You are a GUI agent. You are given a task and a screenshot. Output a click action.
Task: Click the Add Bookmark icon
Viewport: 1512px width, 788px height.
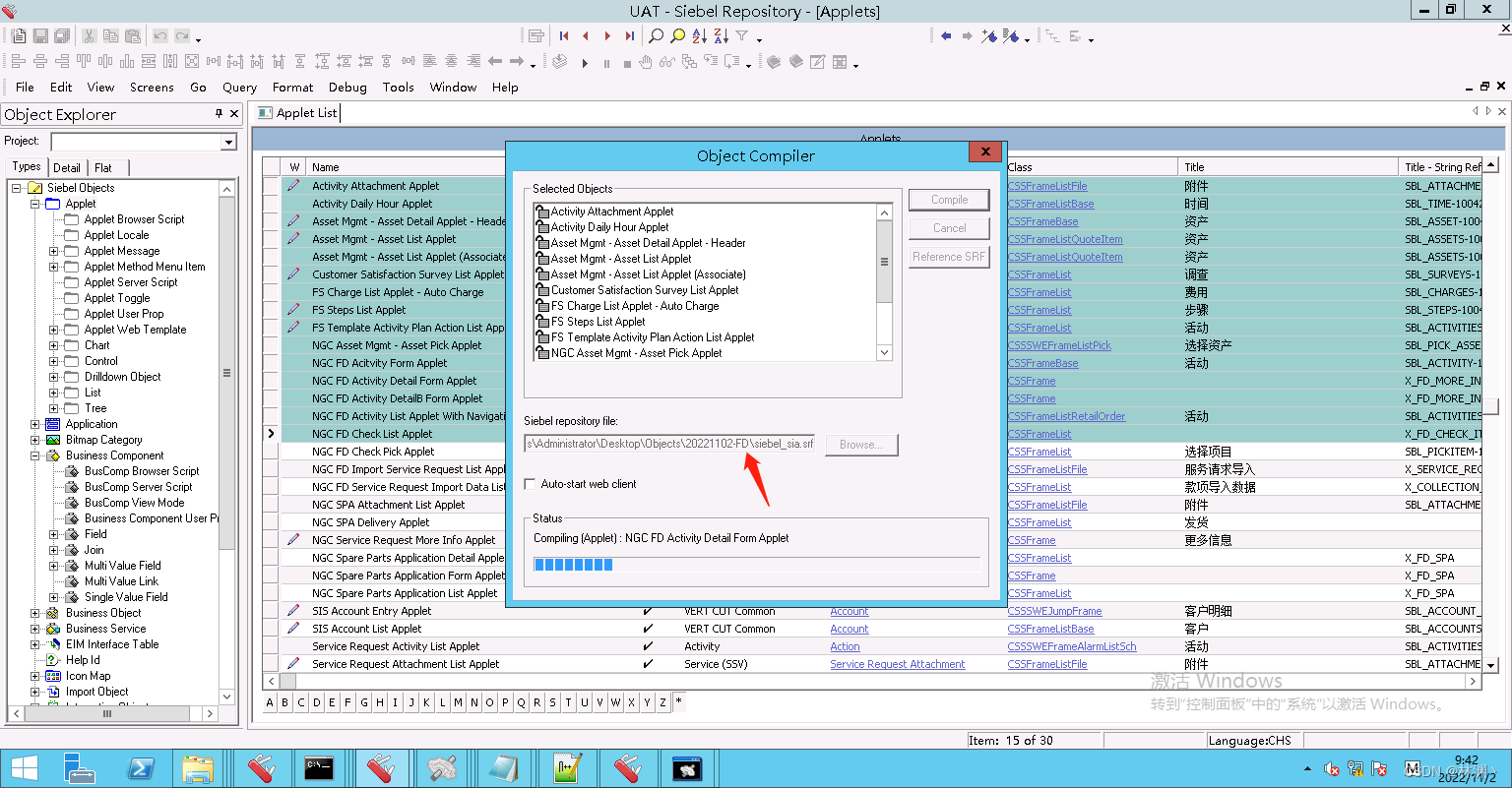tap(989, 36)
